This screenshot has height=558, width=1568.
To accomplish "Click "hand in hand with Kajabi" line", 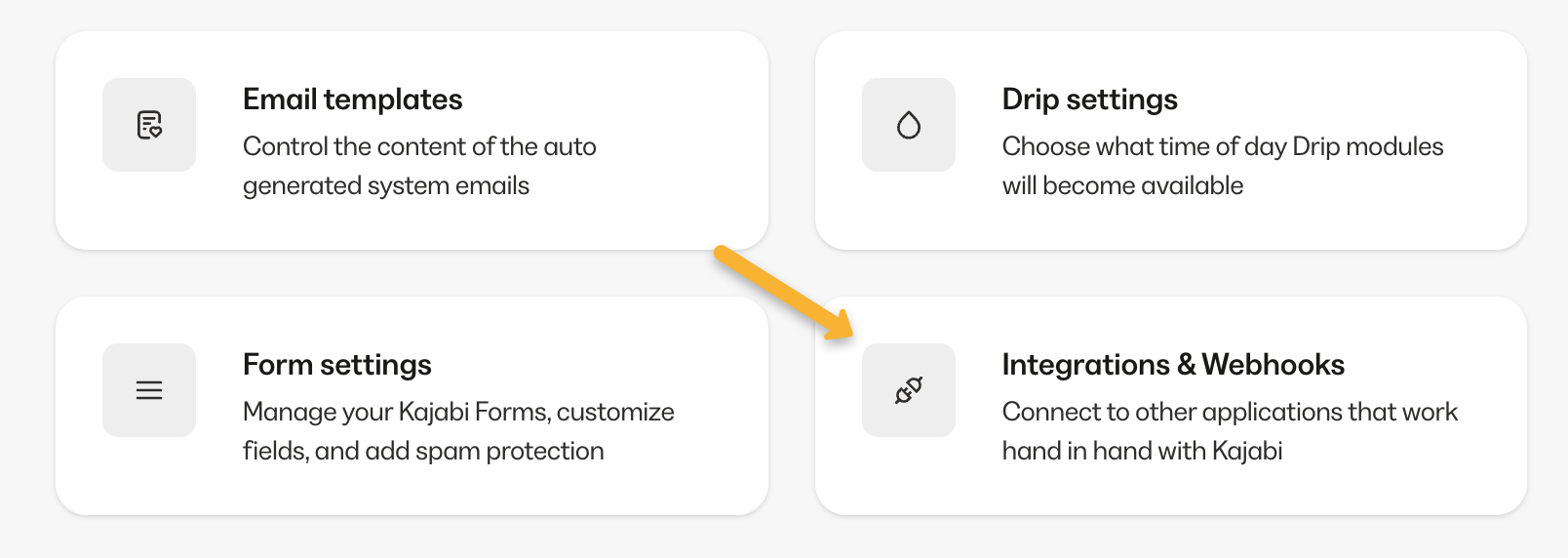I will point(1142,451).
